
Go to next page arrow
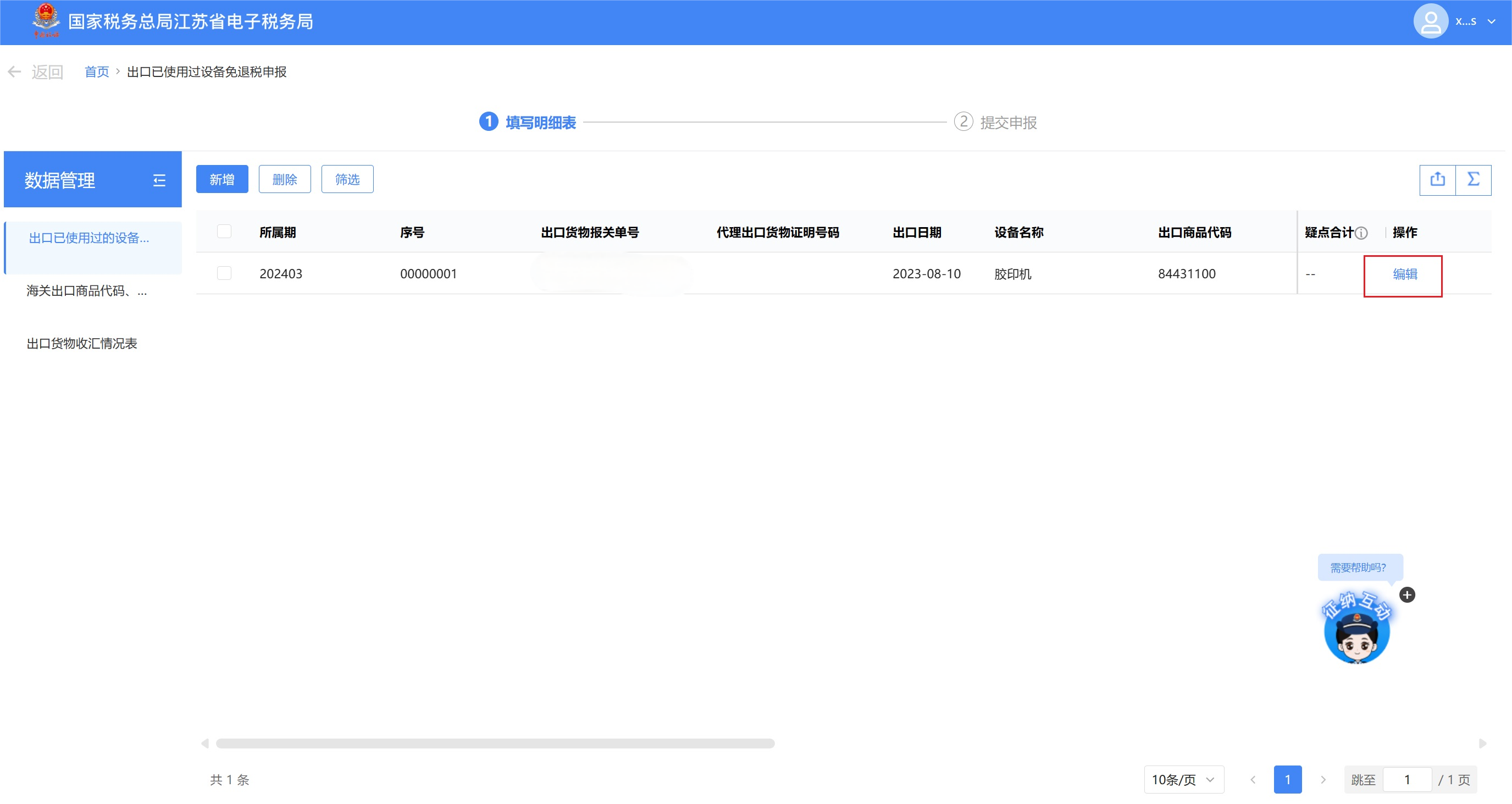tap(1323, 779)
